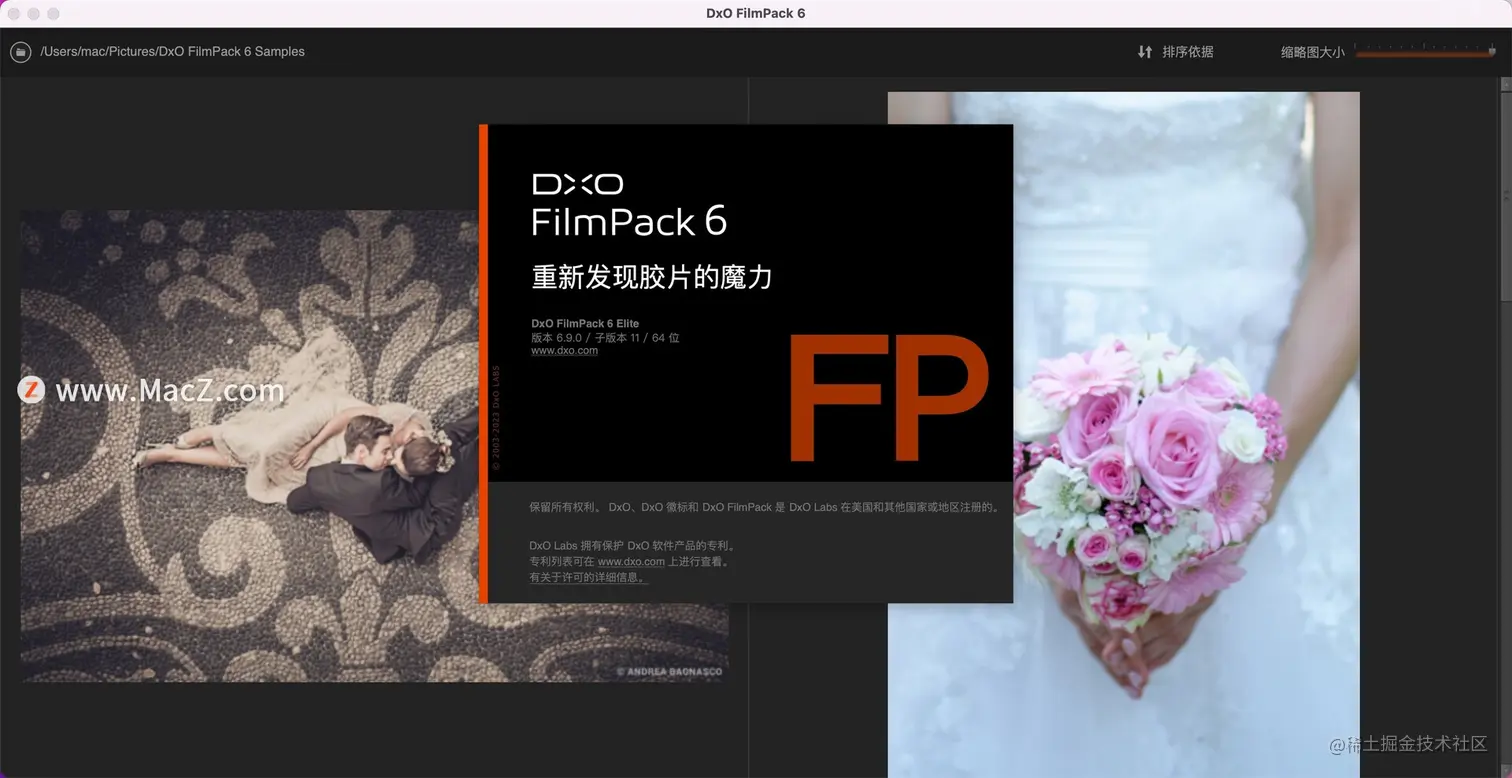This screenshot has width=1512, height=778.
Task: Click the DxO FilmPack 6 Elite label
Action: 585,324
